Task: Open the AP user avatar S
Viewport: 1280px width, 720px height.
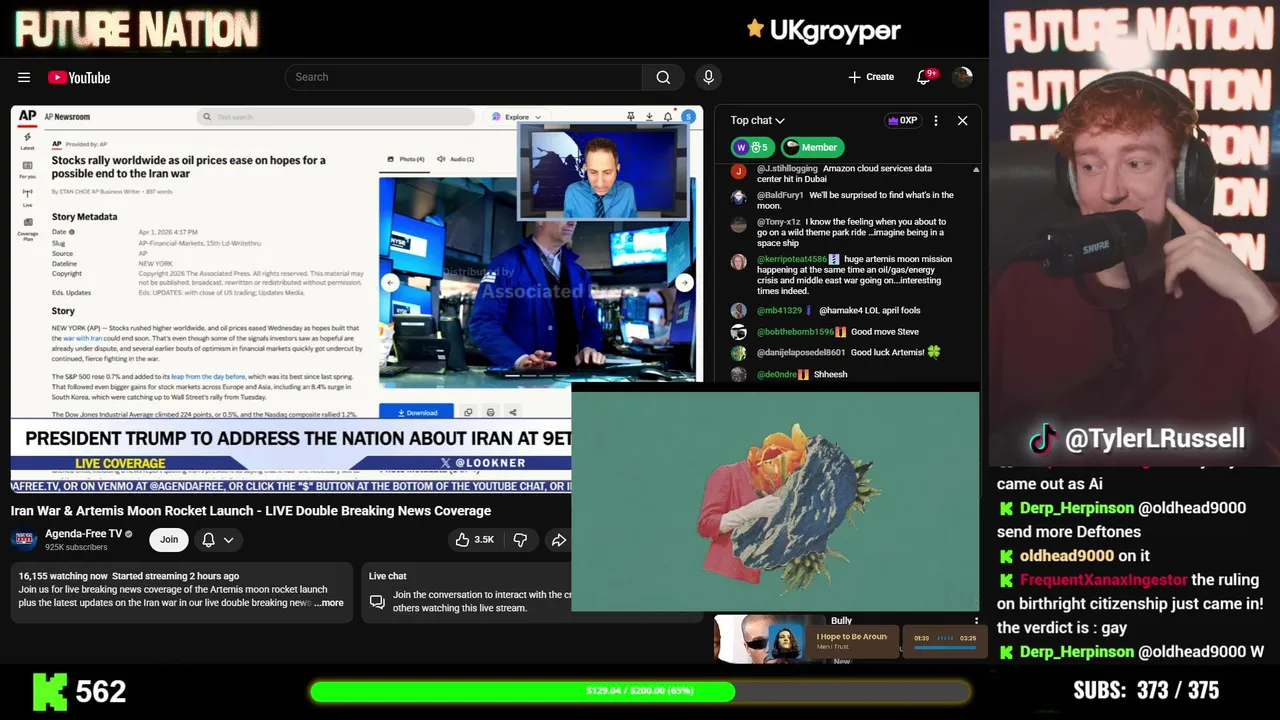Action: point(688,117)
